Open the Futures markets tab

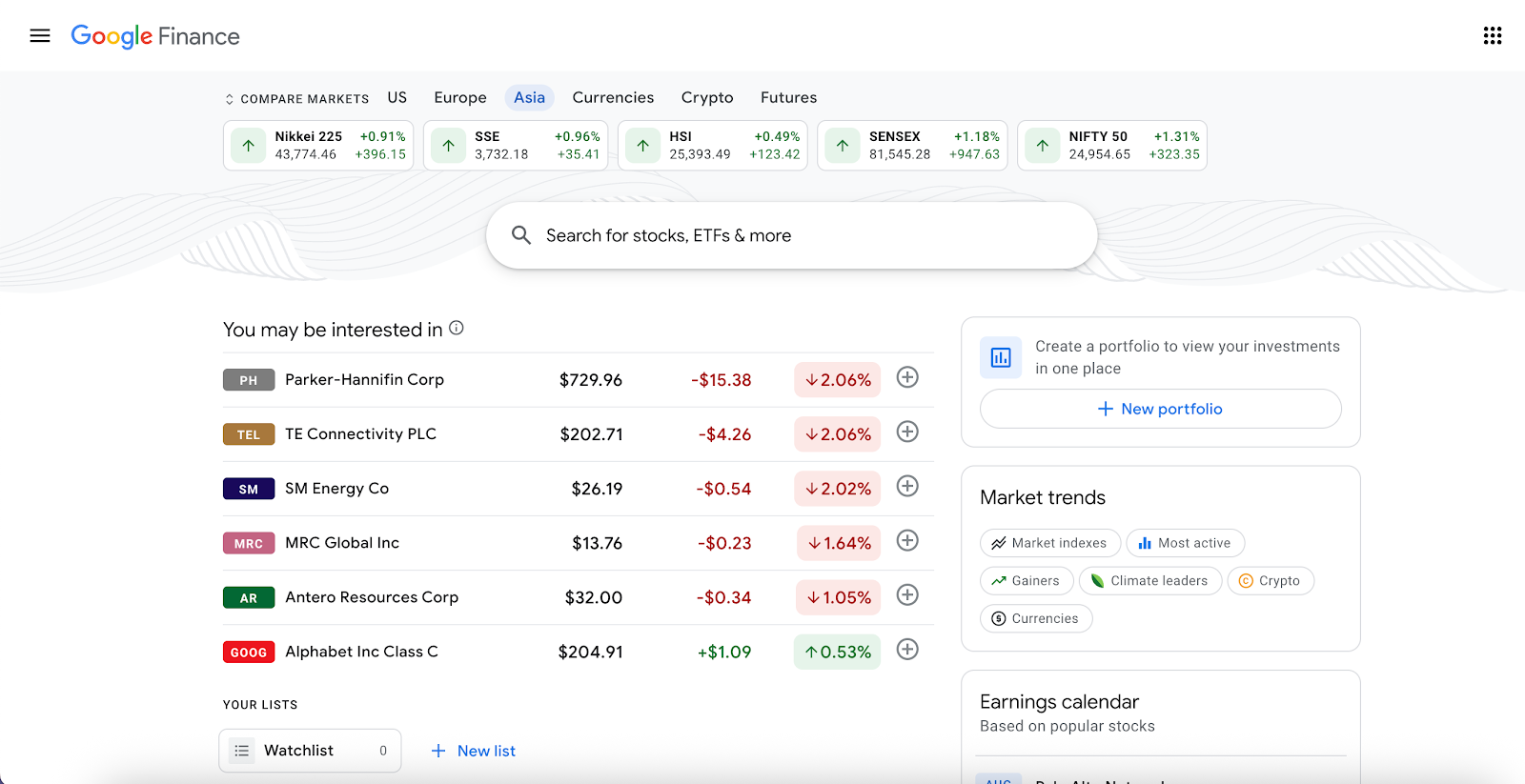click(788, 97)
